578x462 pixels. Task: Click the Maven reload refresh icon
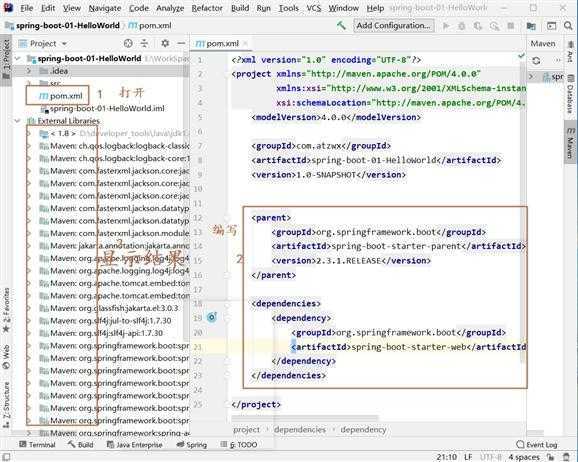coord(536,60)
